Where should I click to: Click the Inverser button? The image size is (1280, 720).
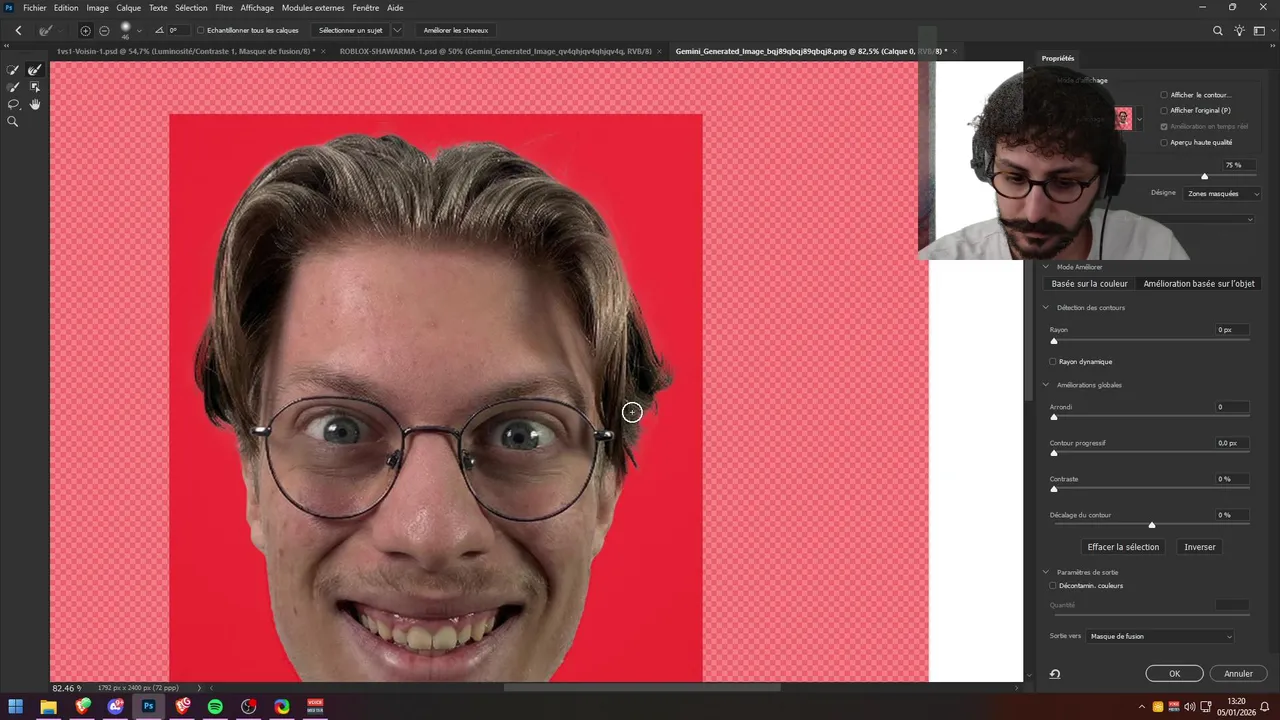tap(1200, 547)
